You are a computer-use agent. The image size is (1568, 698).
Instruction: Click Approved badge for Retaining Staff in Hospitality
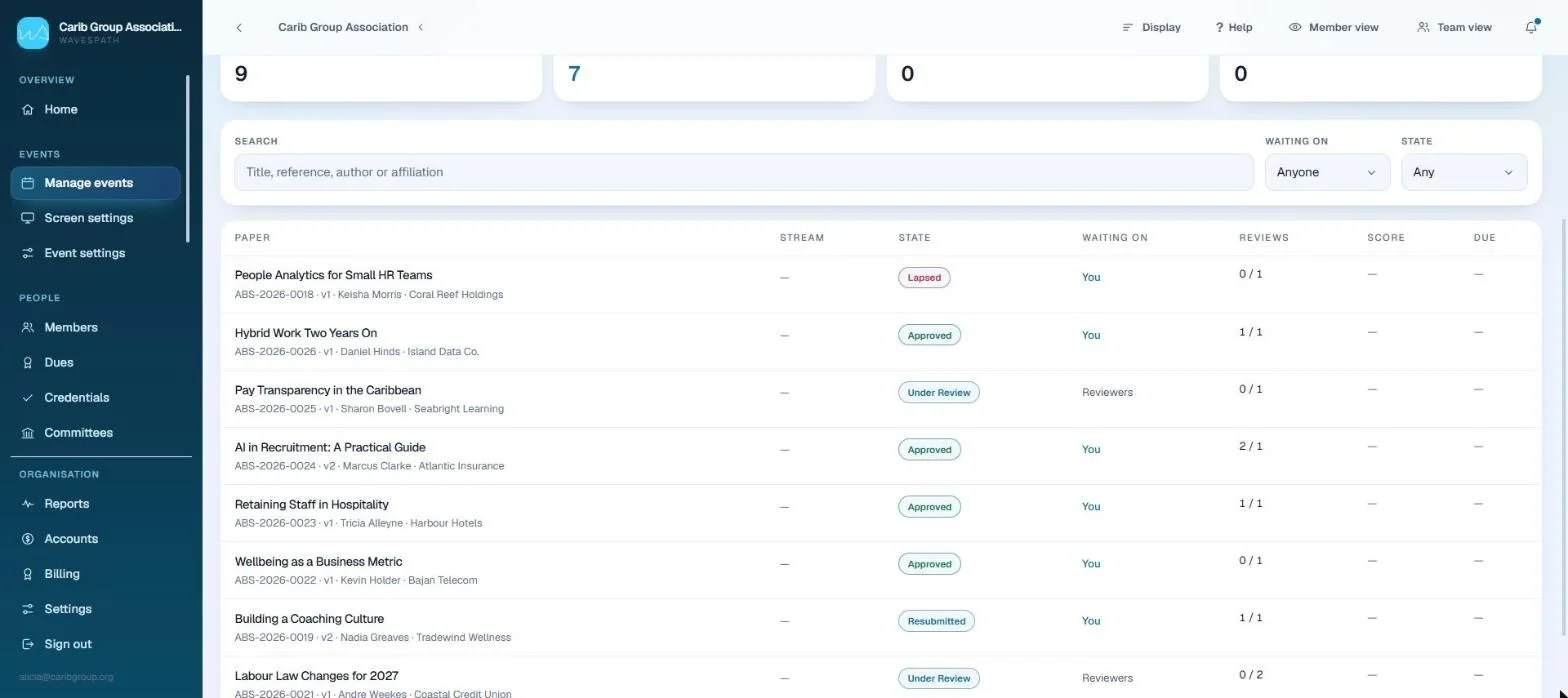[x=929, y=507]
